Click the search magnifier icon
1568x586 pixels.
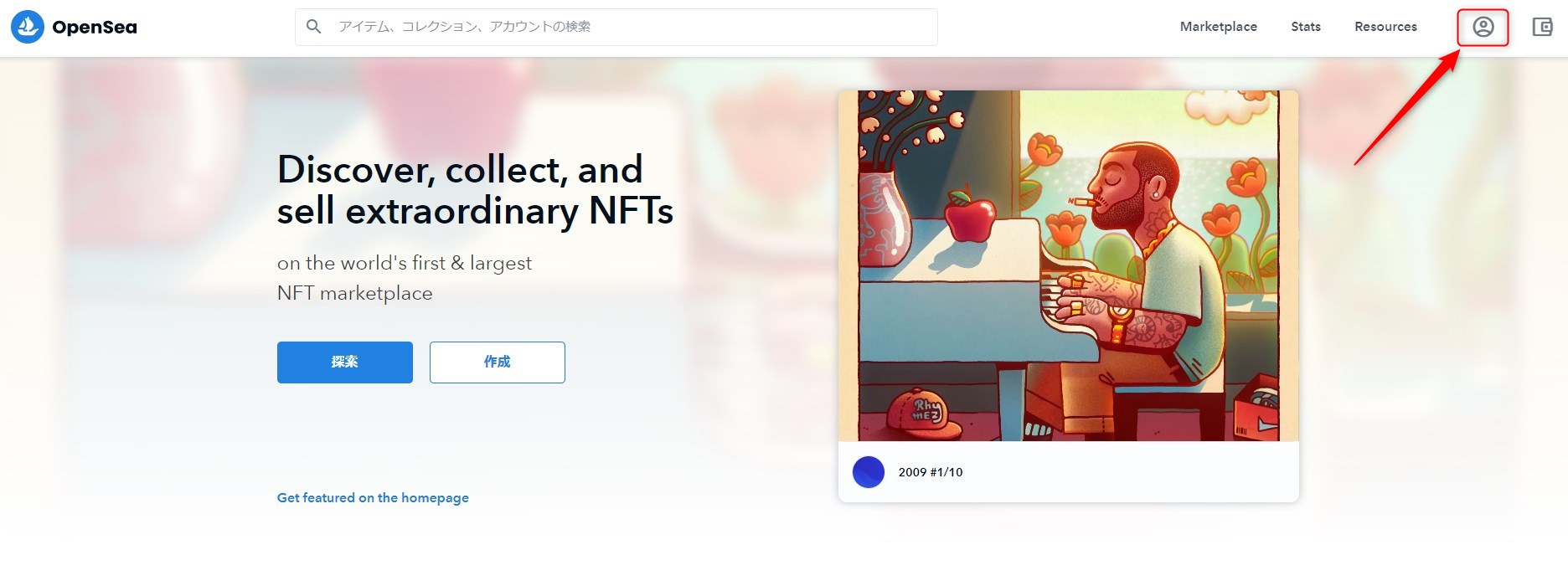[314, 27]
